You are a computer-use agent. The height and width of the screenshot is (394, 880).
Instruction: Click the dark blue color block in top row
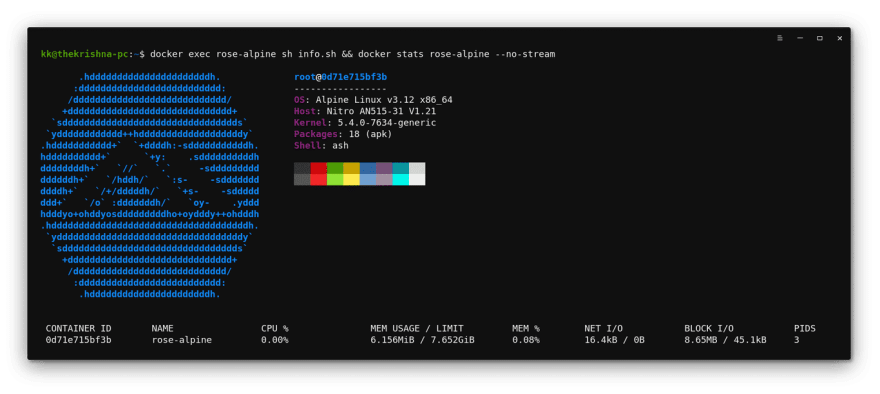click(x=368, y=168)
